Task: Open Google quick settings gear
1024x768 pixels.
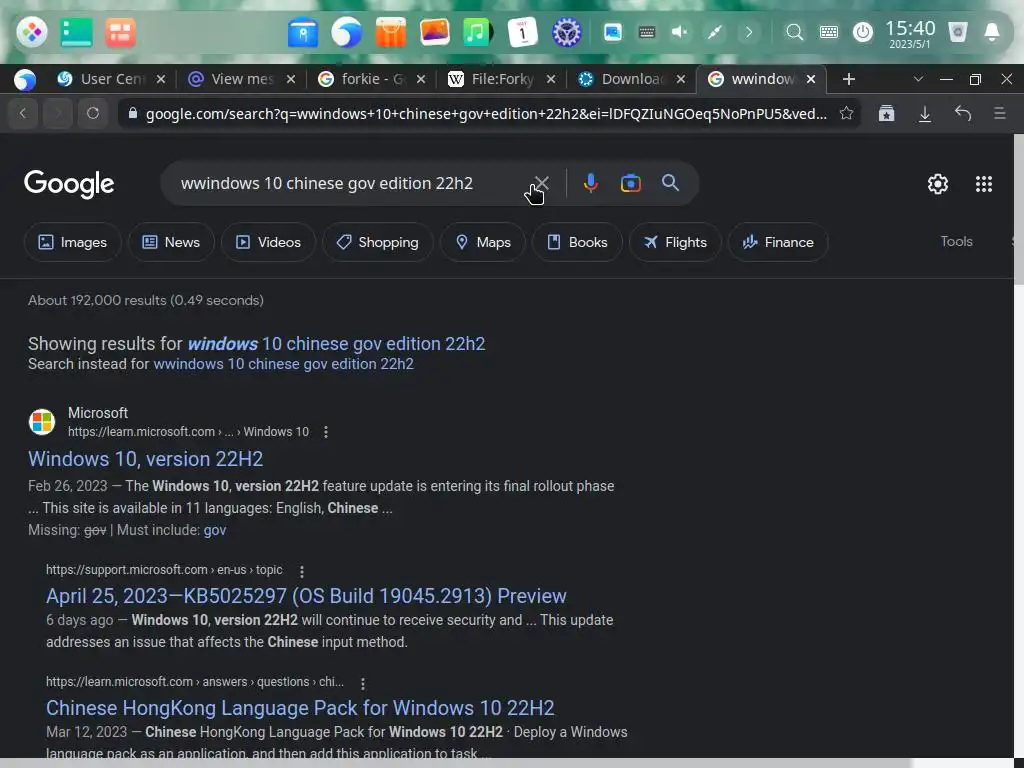Action: coord(938,184)
